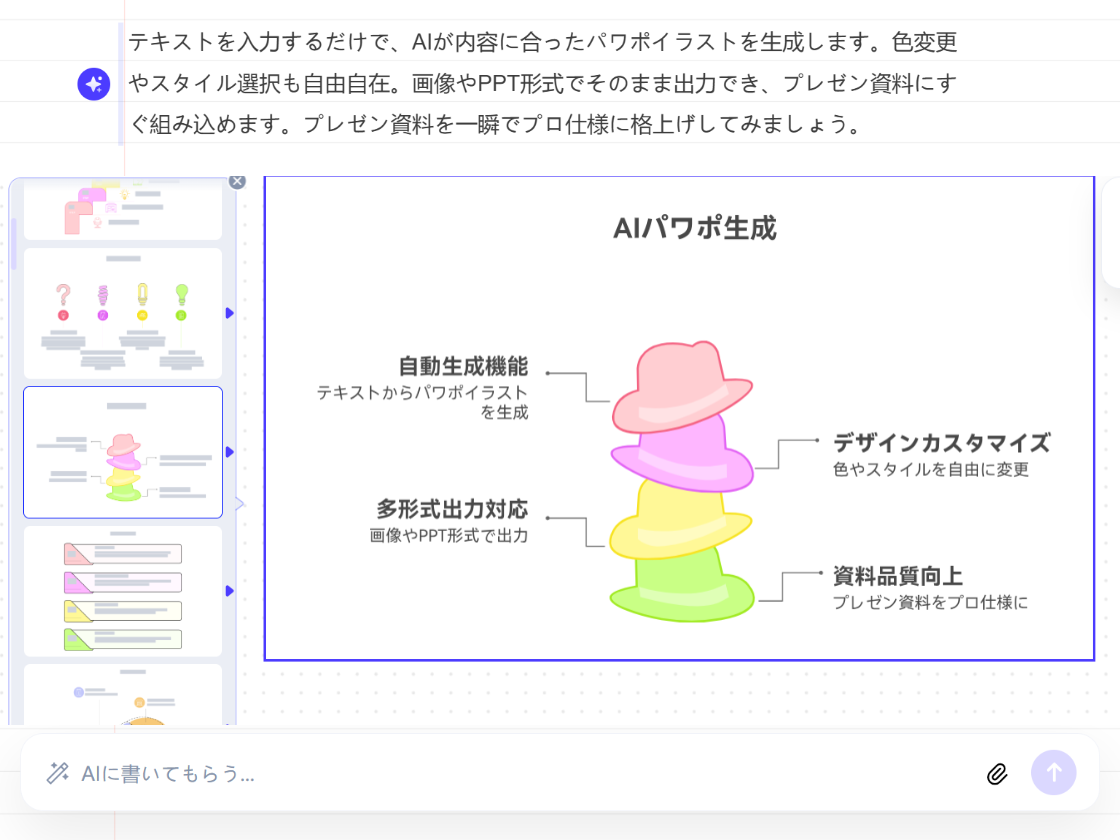Focus the AIに書いてもらう input field
Viewport: 1120px width, 840px height.
point(500,773)
